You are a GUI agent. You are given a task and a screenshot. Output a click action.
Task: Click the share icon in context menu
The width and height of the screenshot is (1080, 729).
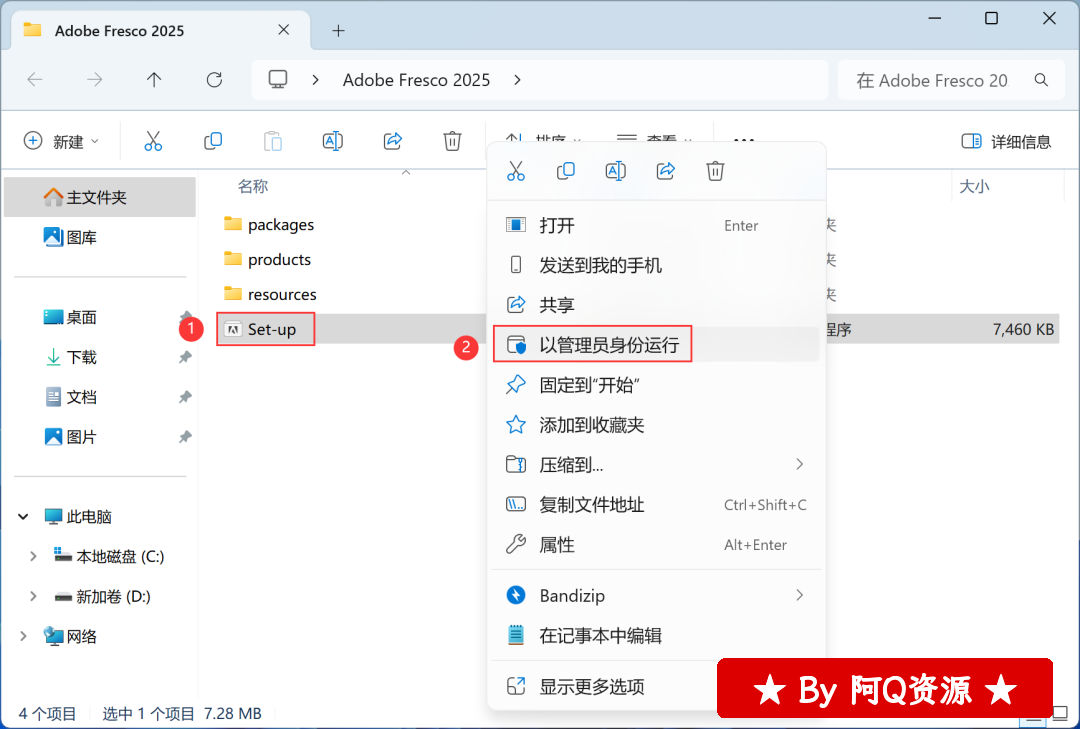(666, 171)
